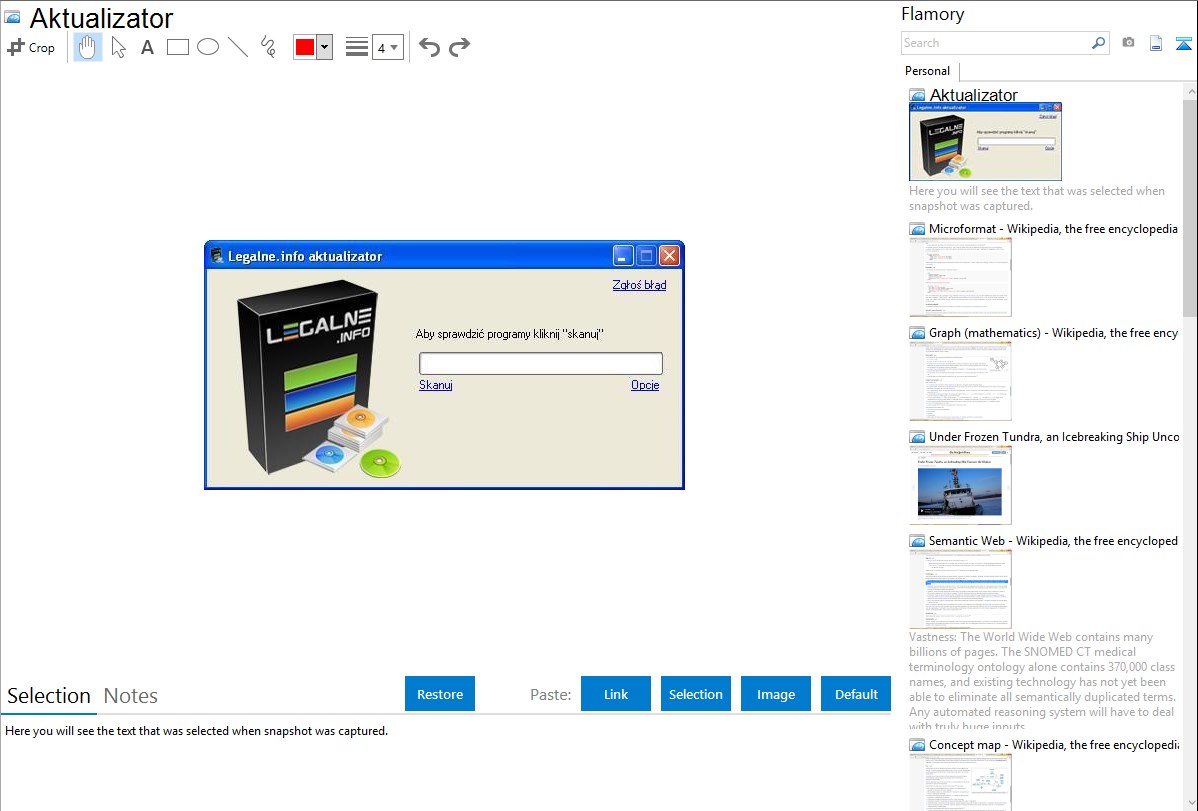Viewport: 1198px width, 811px height.
Task: Click the Under Frozen Tundra snapshot item icon
Action: coord(917,437)
